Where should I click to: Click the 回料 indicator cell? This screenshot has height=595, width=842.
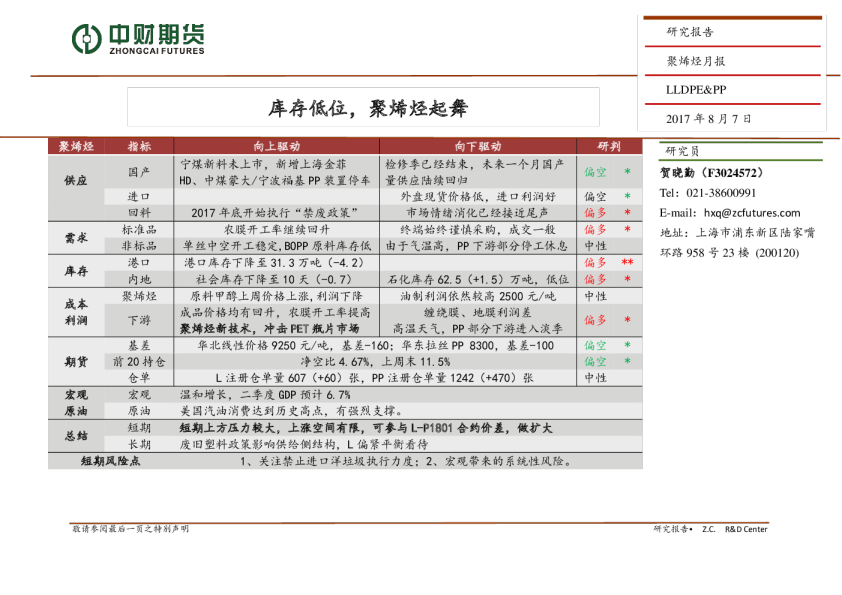point(139,213)
